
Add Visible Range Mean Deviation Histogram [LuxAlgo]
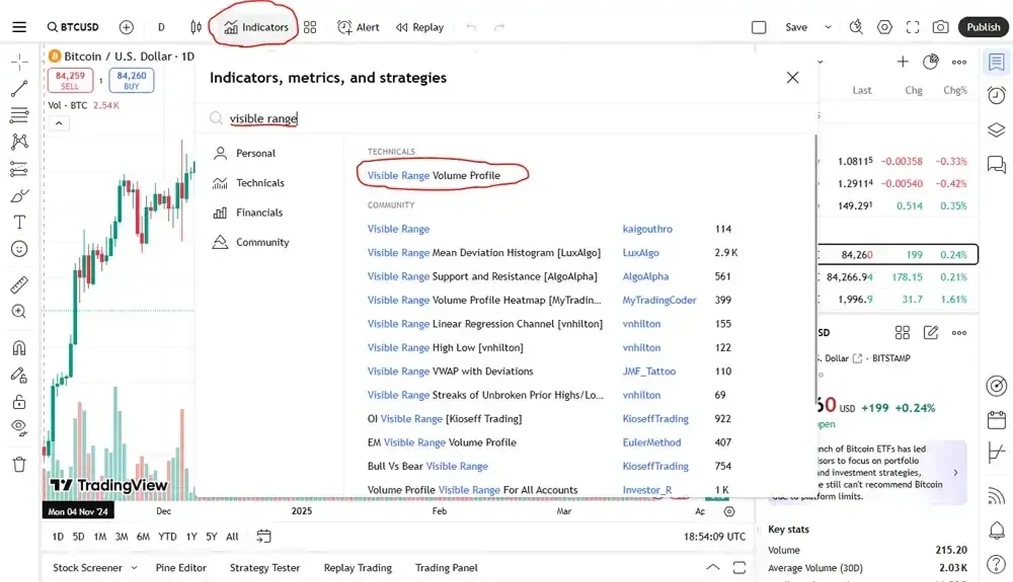pos(484,253)
